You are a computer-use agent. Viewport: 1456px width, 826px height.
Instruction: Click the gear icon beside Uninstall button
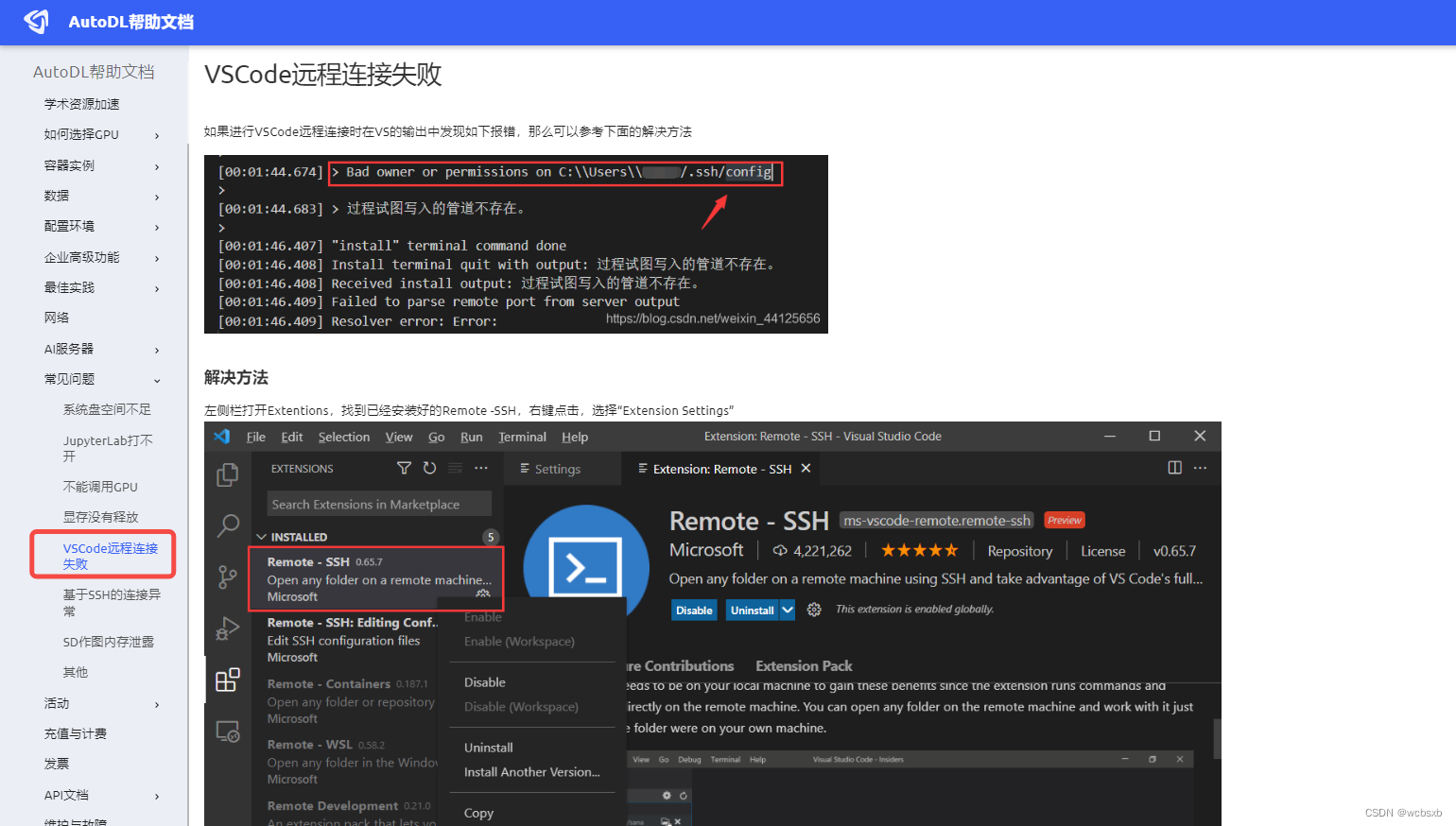(814, 611)
